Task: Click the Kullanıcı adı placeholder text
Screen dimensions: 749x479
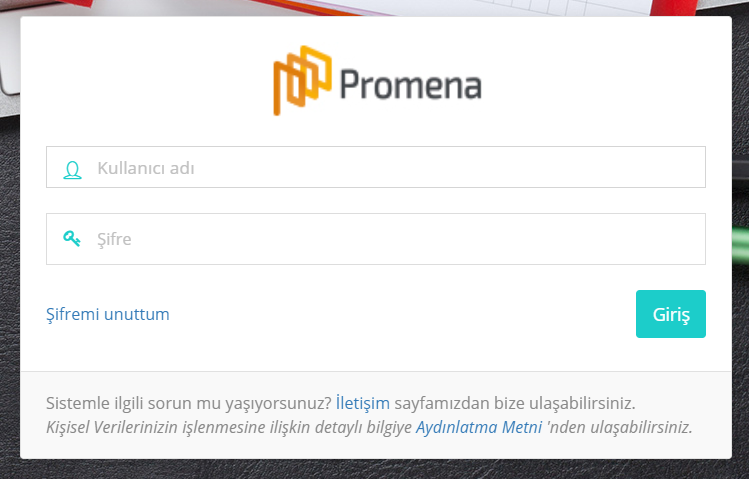Action: coord(146,168)
